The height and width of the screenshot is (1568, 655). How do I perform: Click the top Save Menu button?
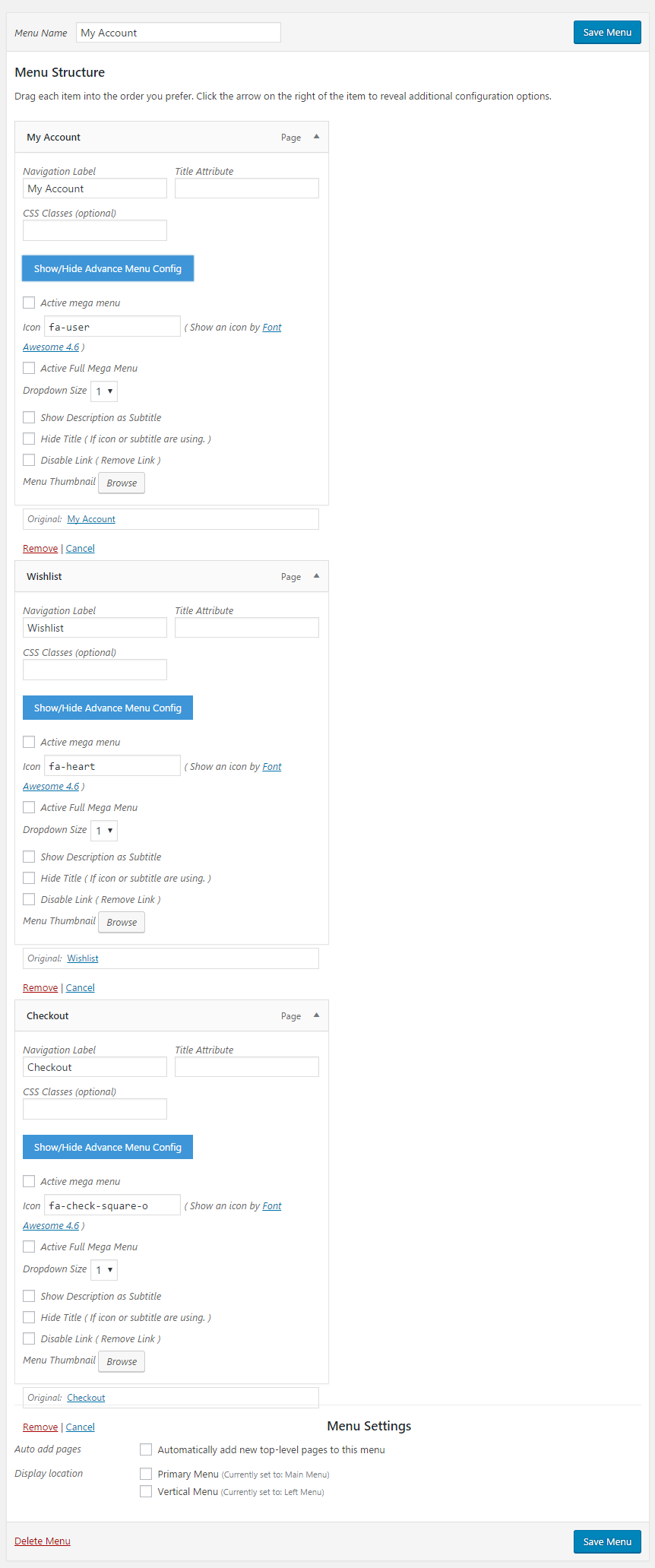coord(607,32)
